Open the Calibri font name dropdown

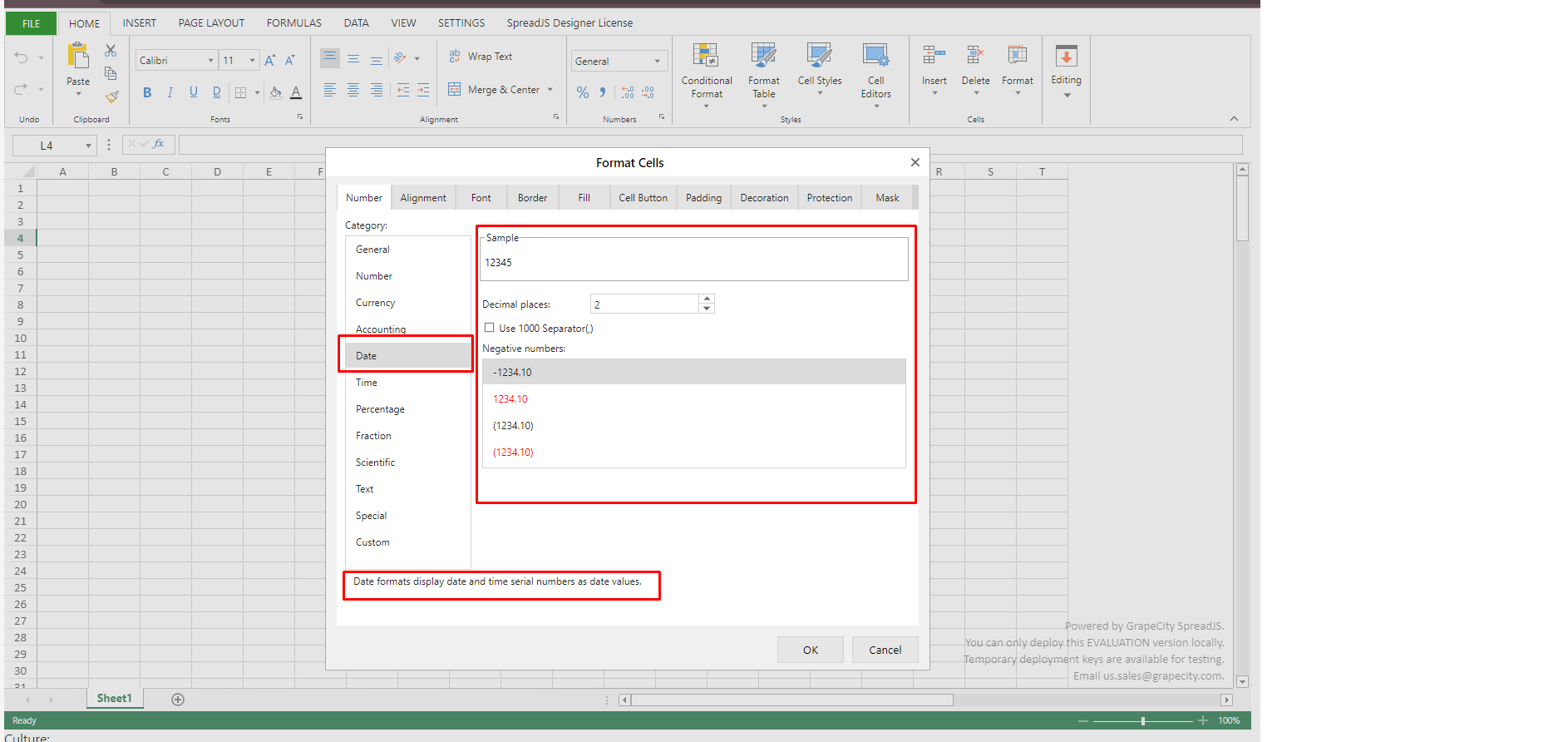[210, 61]
